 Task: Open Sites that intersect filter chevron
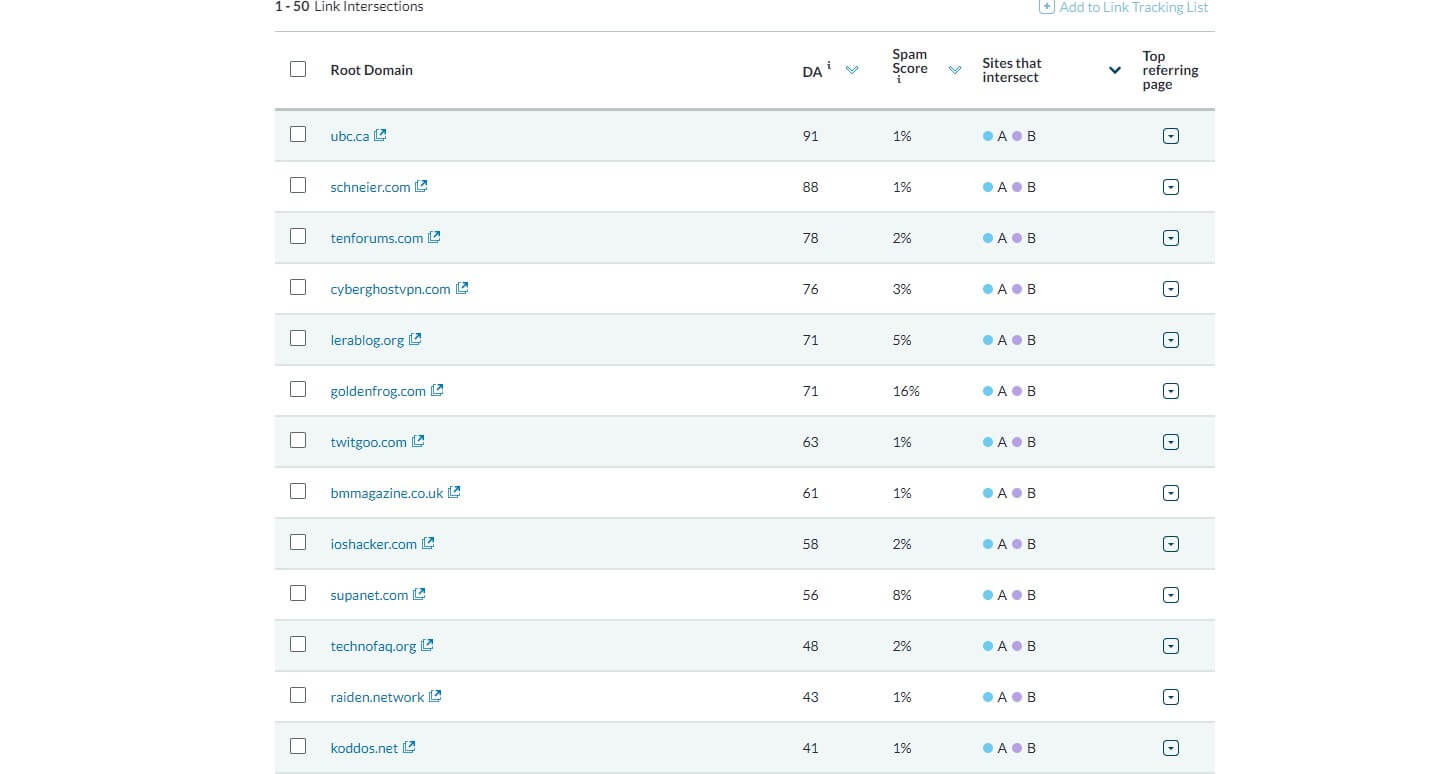point(1115,70)
